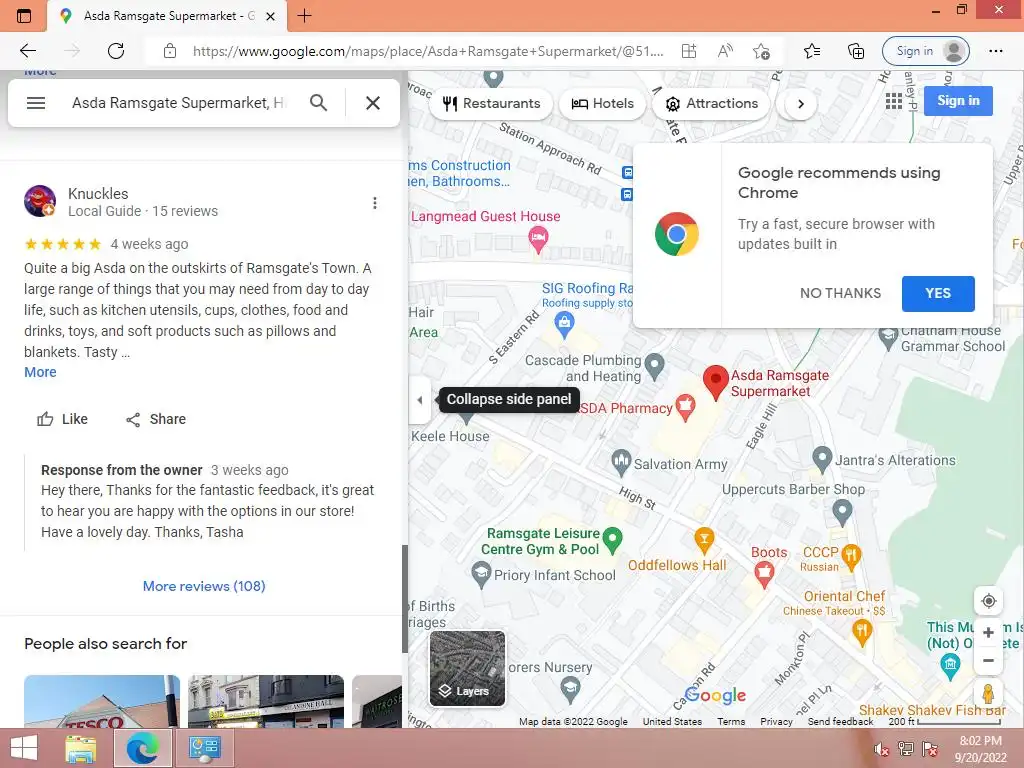Filter the map by Attractions

click(711, 104)
